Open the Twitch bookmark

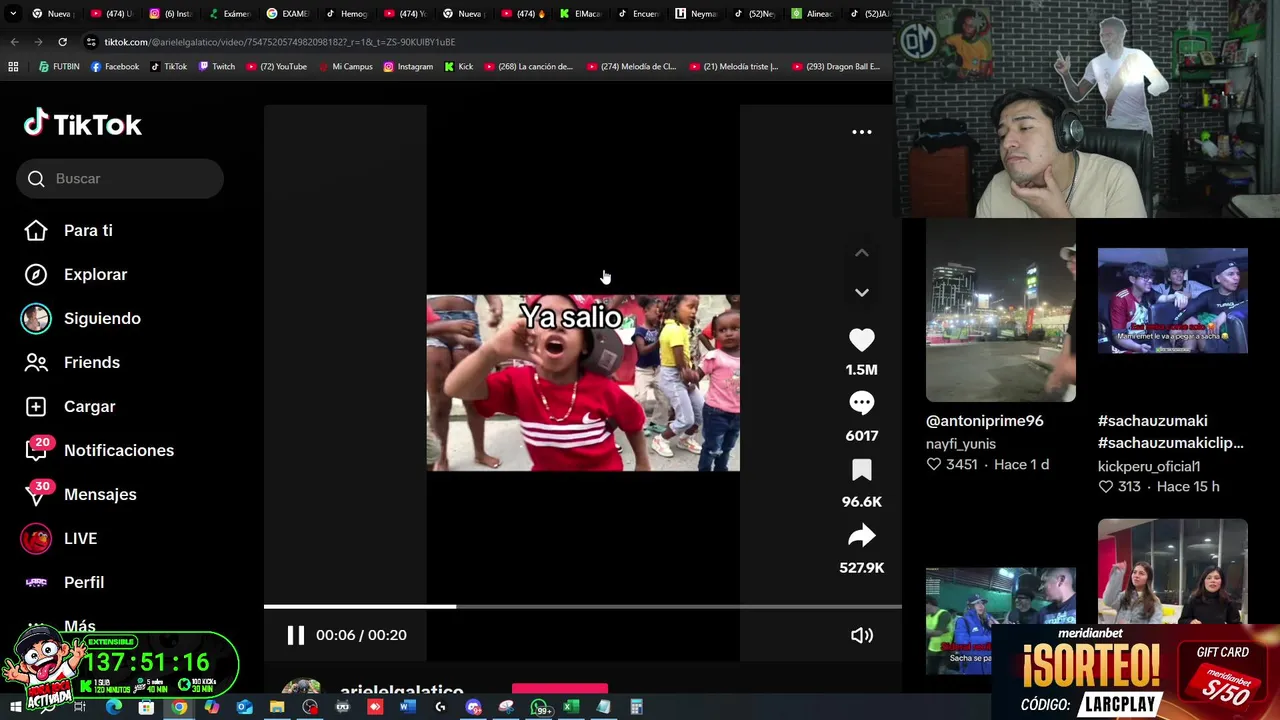click(217, 67)
